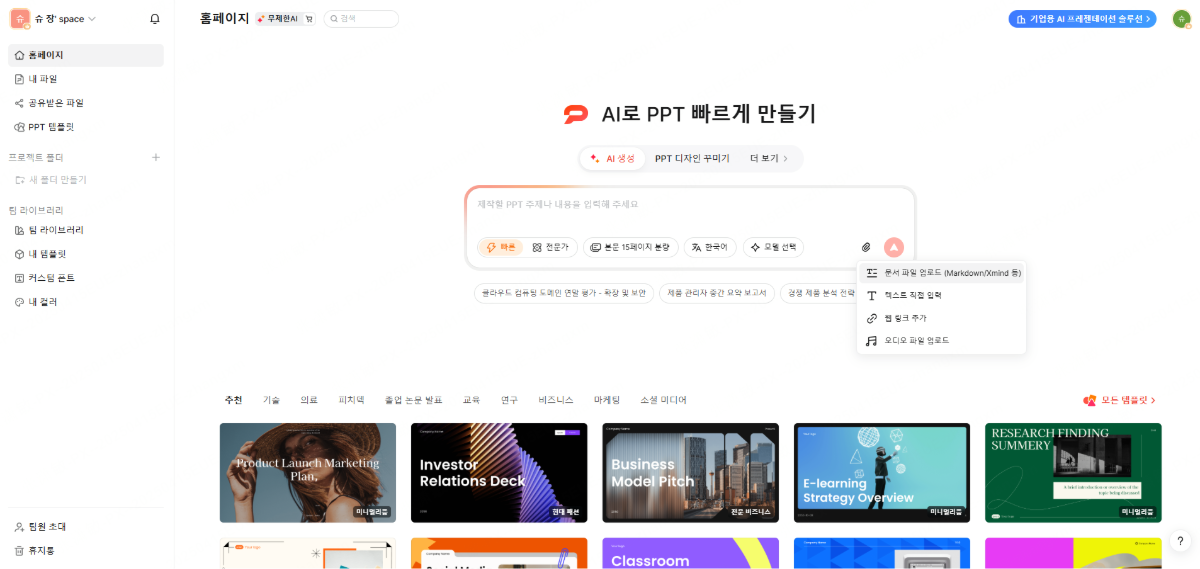The image size is (1200, 569).
Task: Select 빠른 mode toggle
Action: [500, 247]
